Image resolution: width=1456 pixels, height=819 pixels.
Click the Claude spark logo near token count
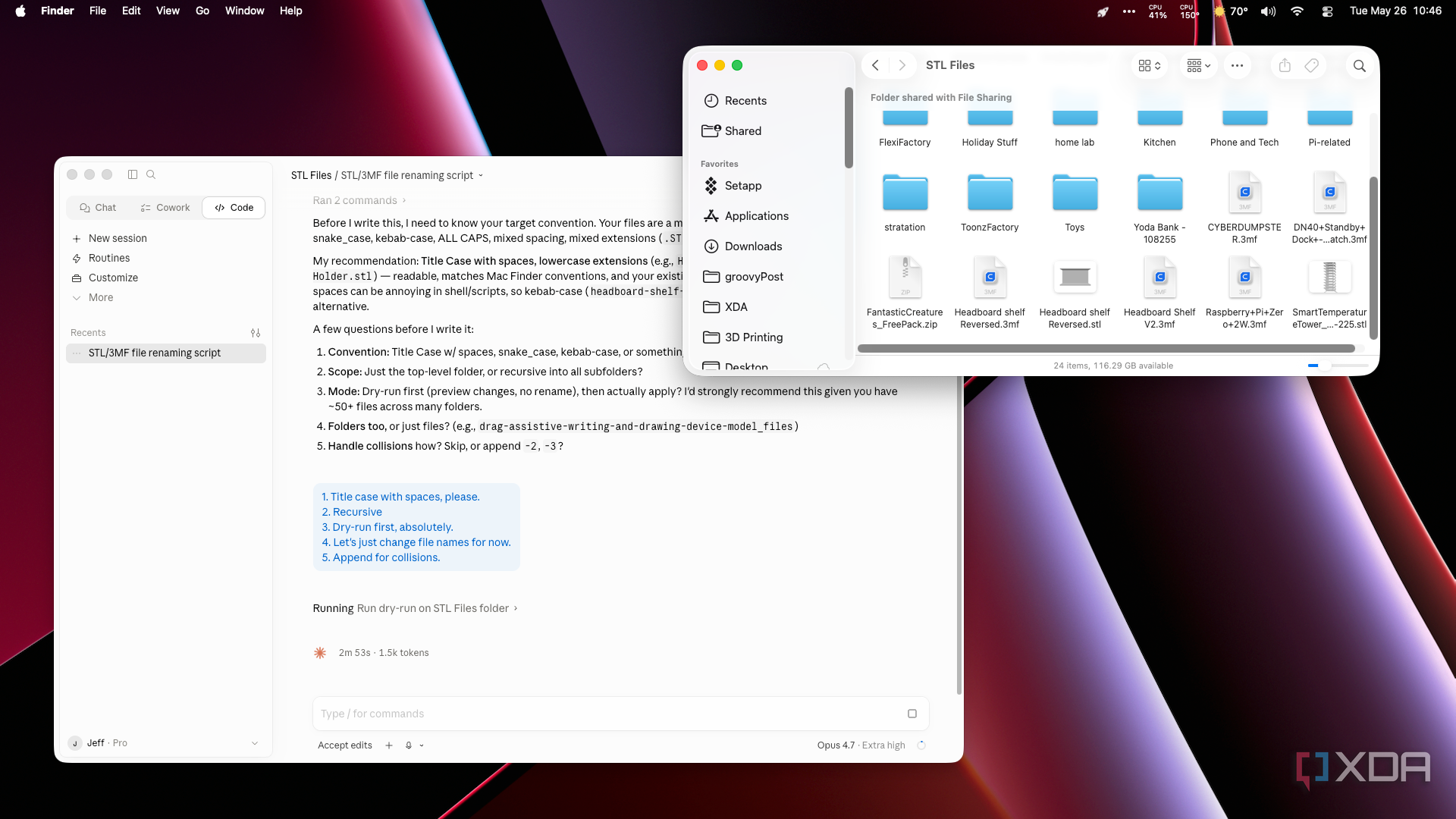tap(320, 653)
